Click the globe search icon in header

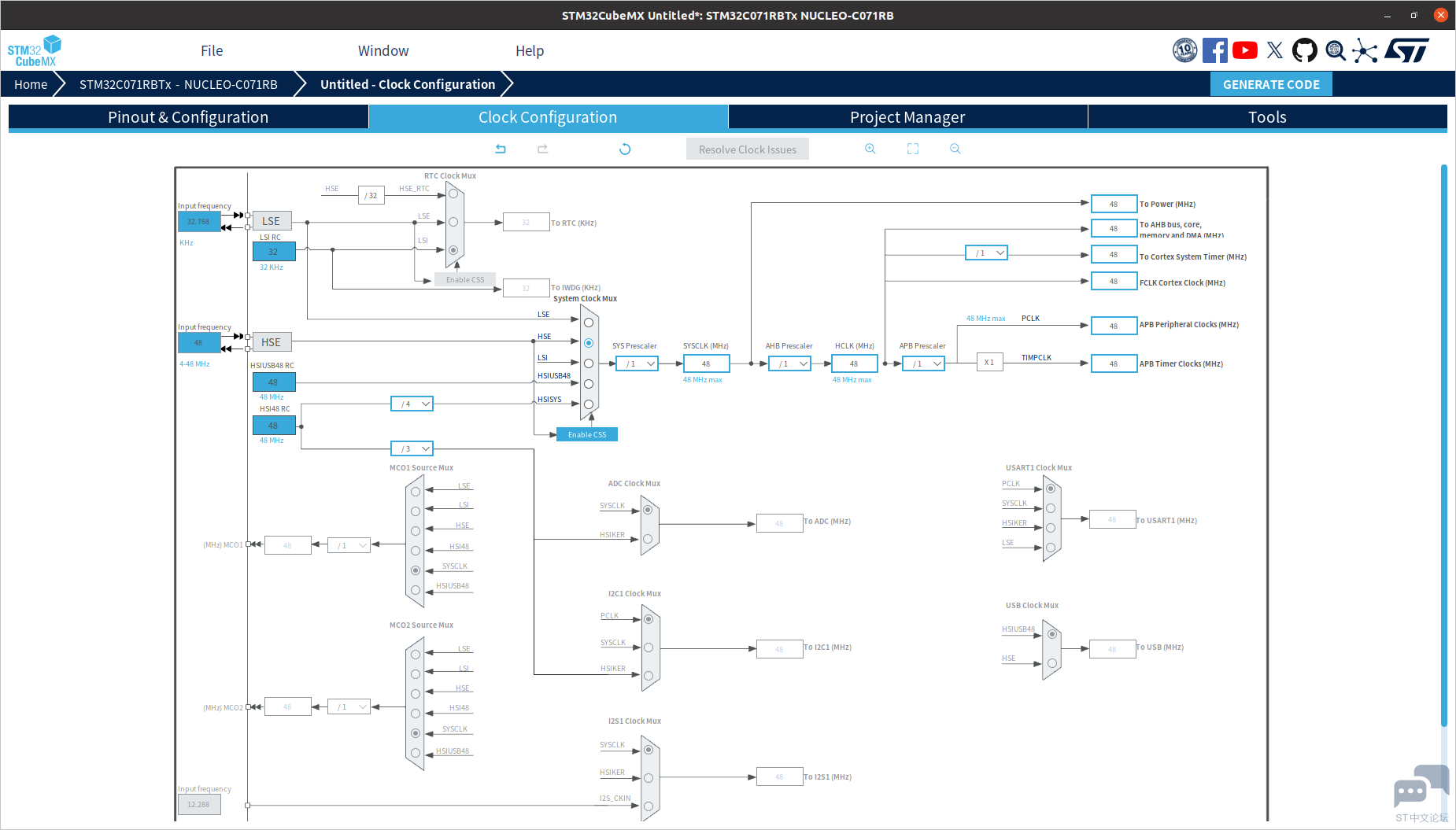(1336, 50)
